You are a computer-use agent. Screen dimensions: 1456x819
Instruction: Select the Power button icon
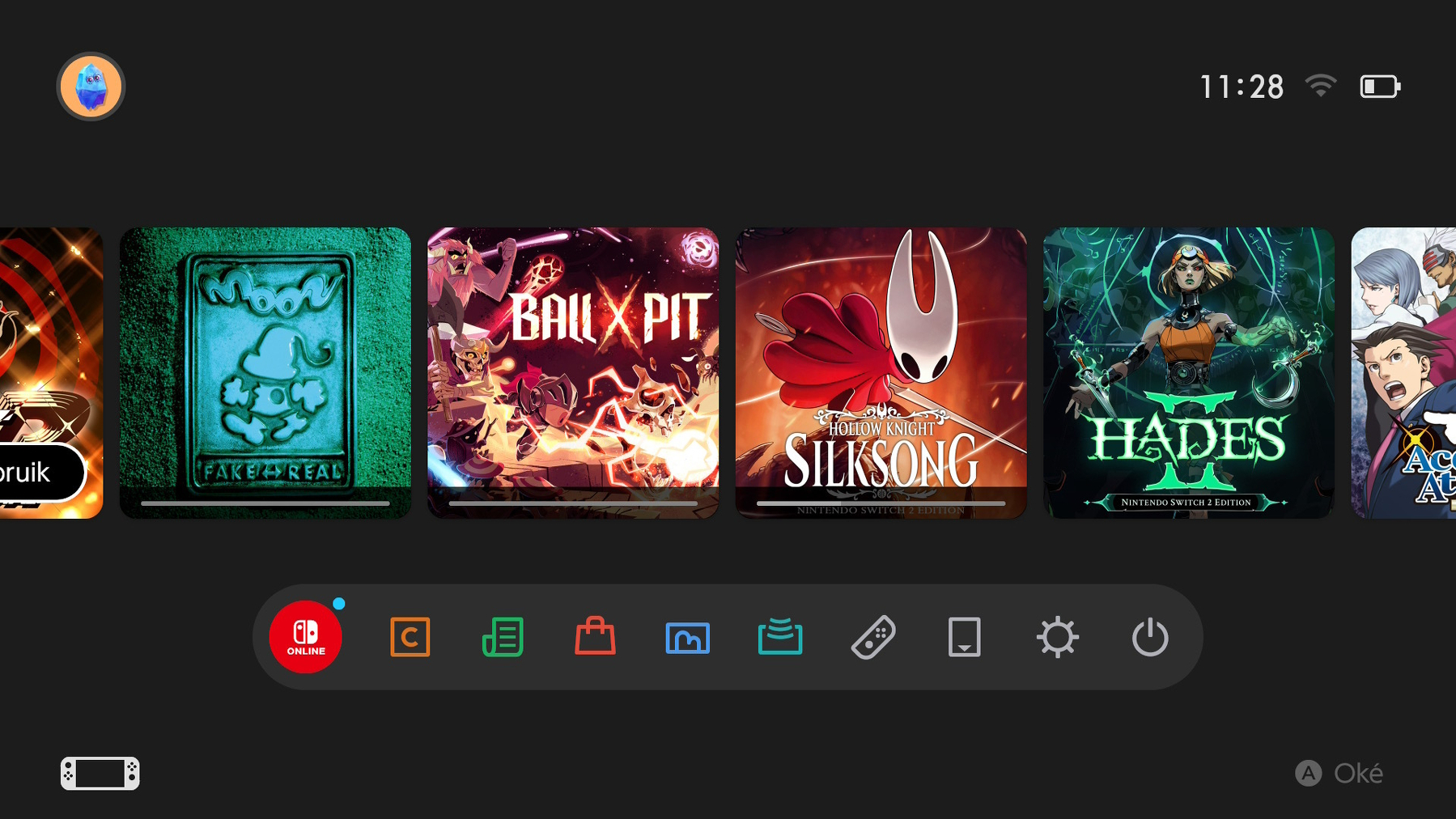pos(1149,637)
